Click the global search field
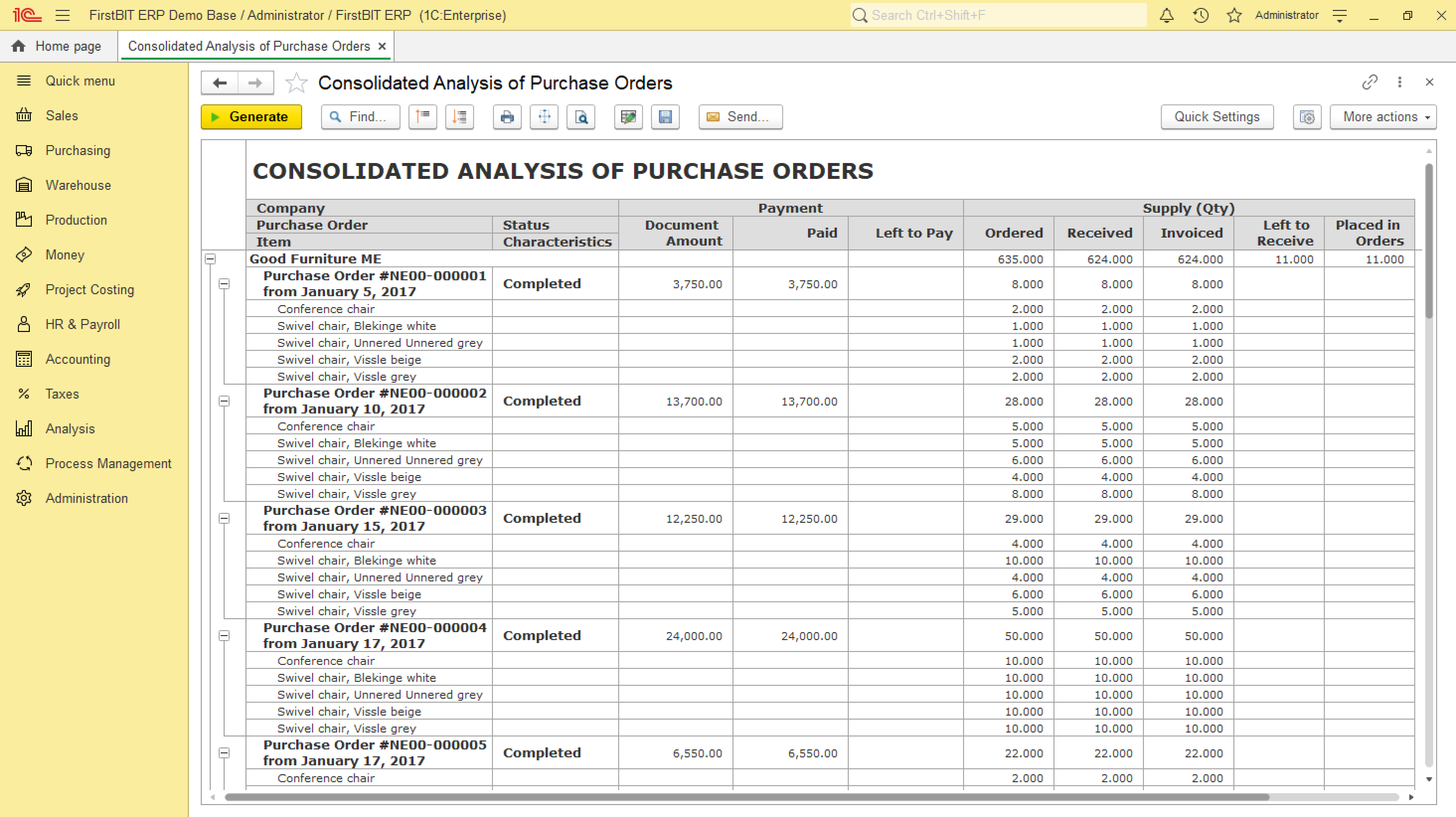Viewport: 1456px width, 817px height. coord(998,15)
